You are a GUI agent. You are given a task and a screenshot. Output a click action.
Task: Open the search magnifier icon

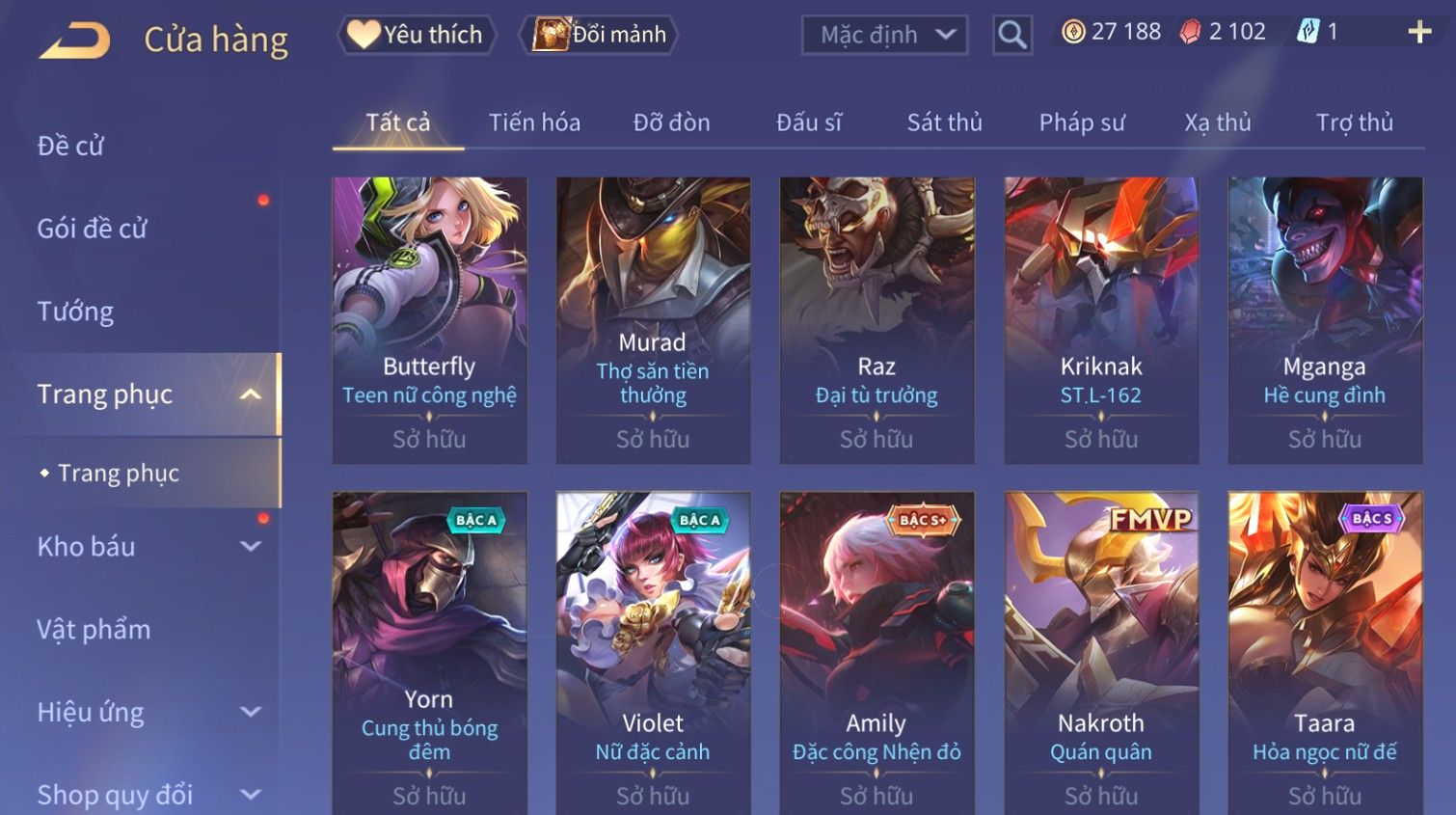click(1012, 35)
